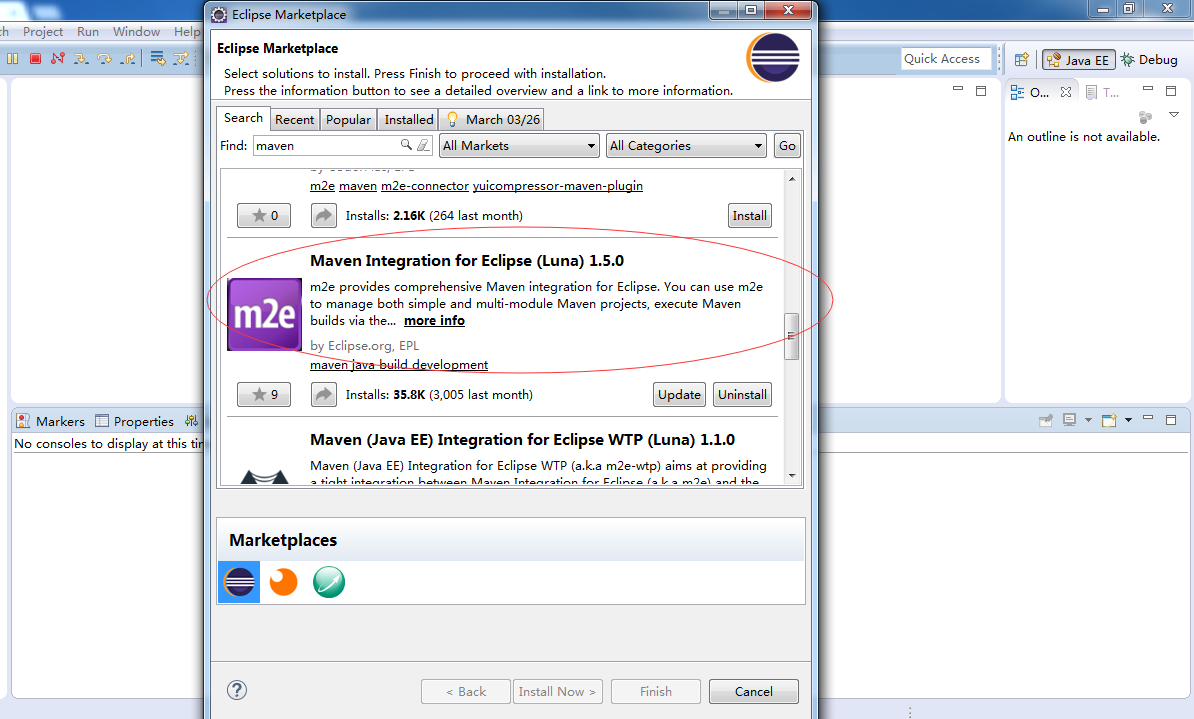Open the All Markets dropdown
The image size is (1194, 719).
[519, 145]
